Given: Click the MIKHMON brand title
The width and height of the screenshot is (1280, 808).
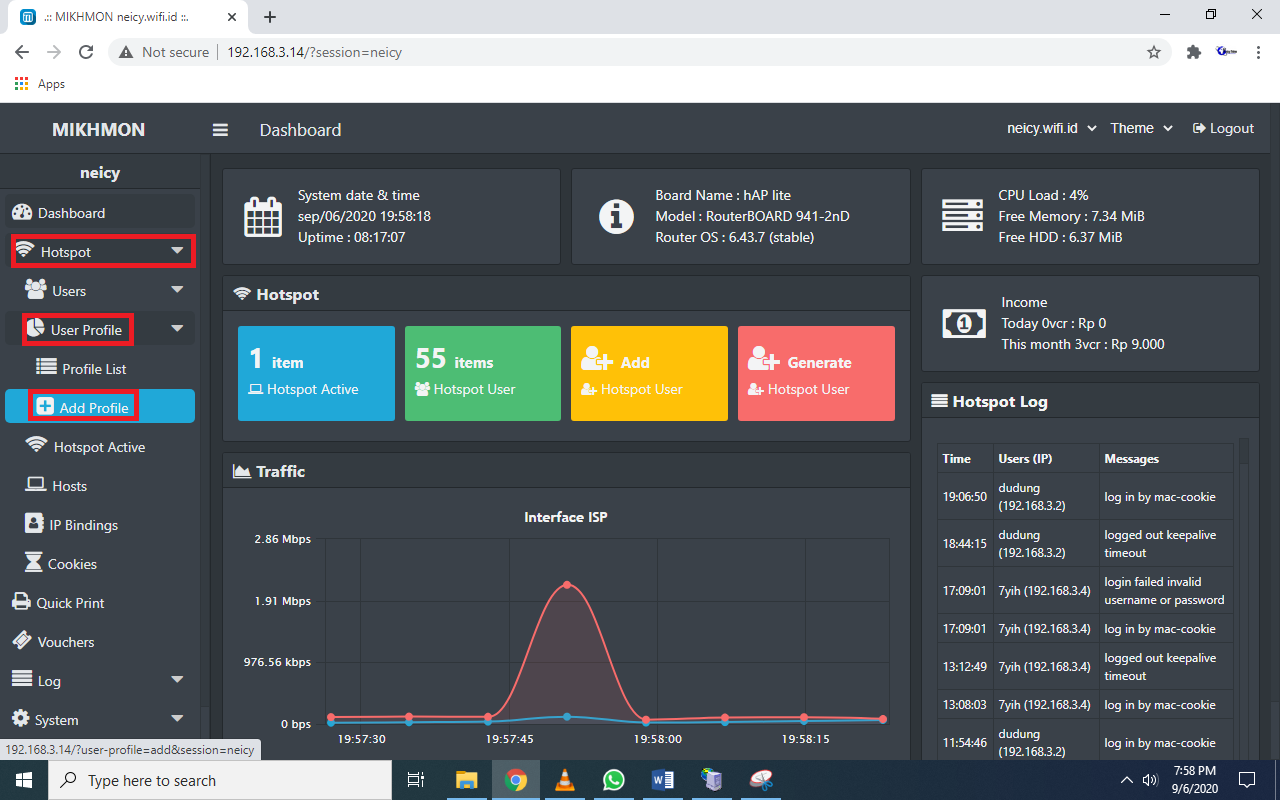Looking at the screenshot, I should pos(99,129).
